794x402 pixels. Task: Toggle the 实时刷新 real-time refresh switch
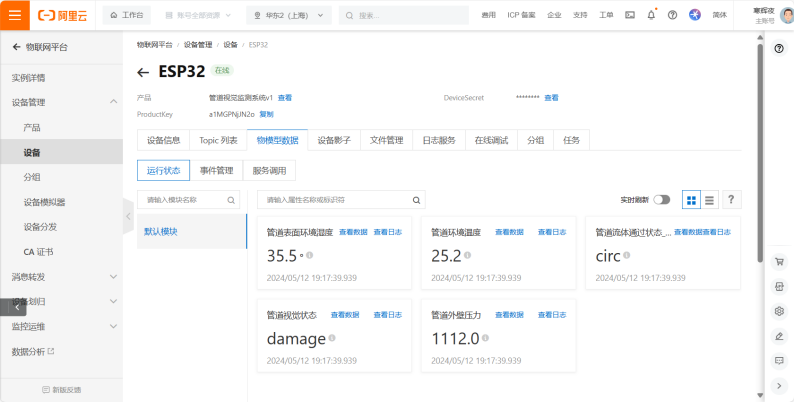[662, 200]
